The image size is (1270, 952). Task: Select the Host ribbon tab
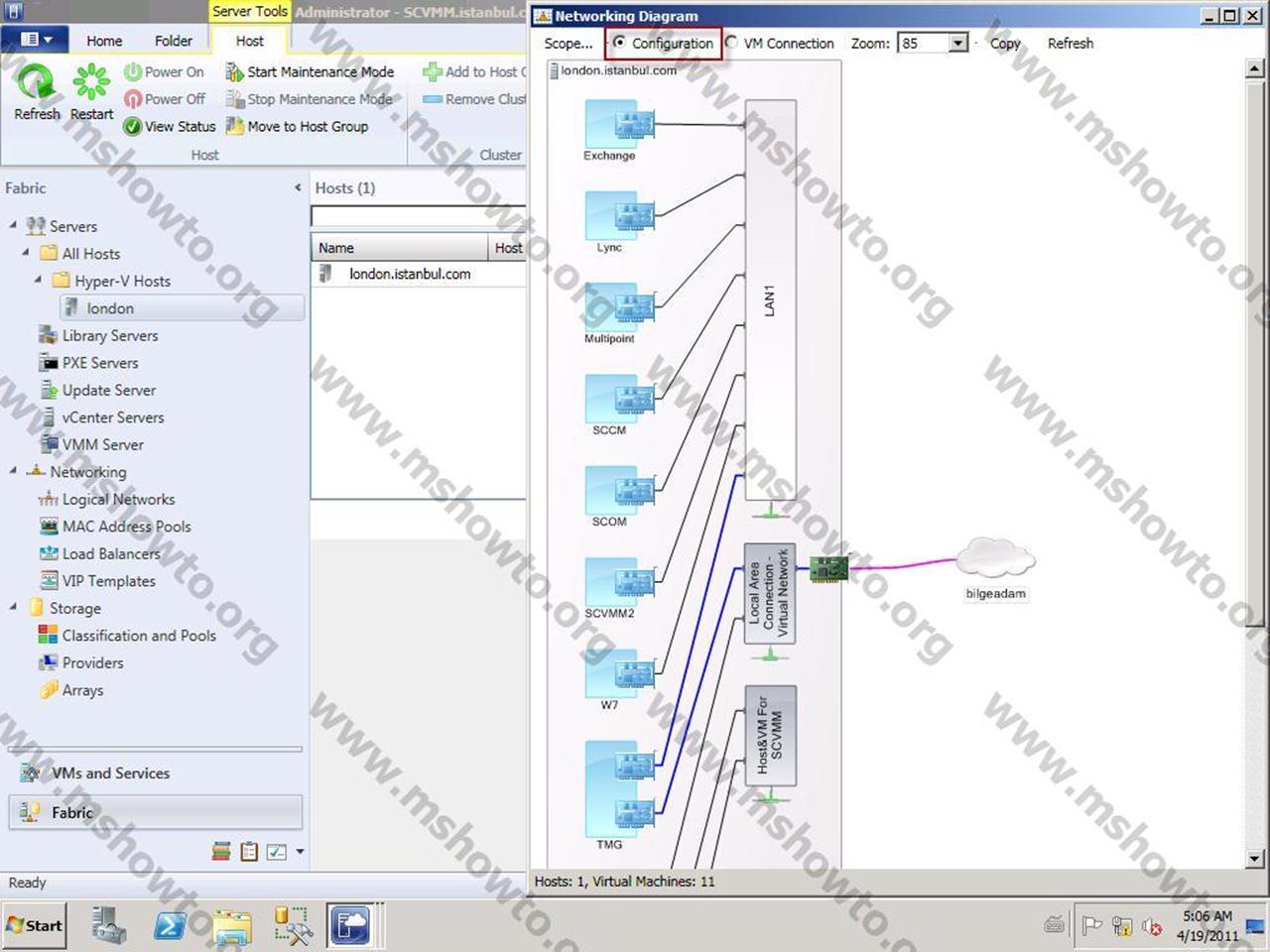click(x=250, y=41)
